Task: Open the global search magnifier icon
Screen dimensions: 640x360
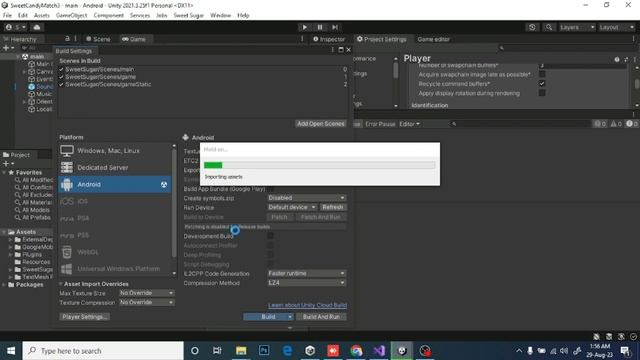Action: pos(549,27)
